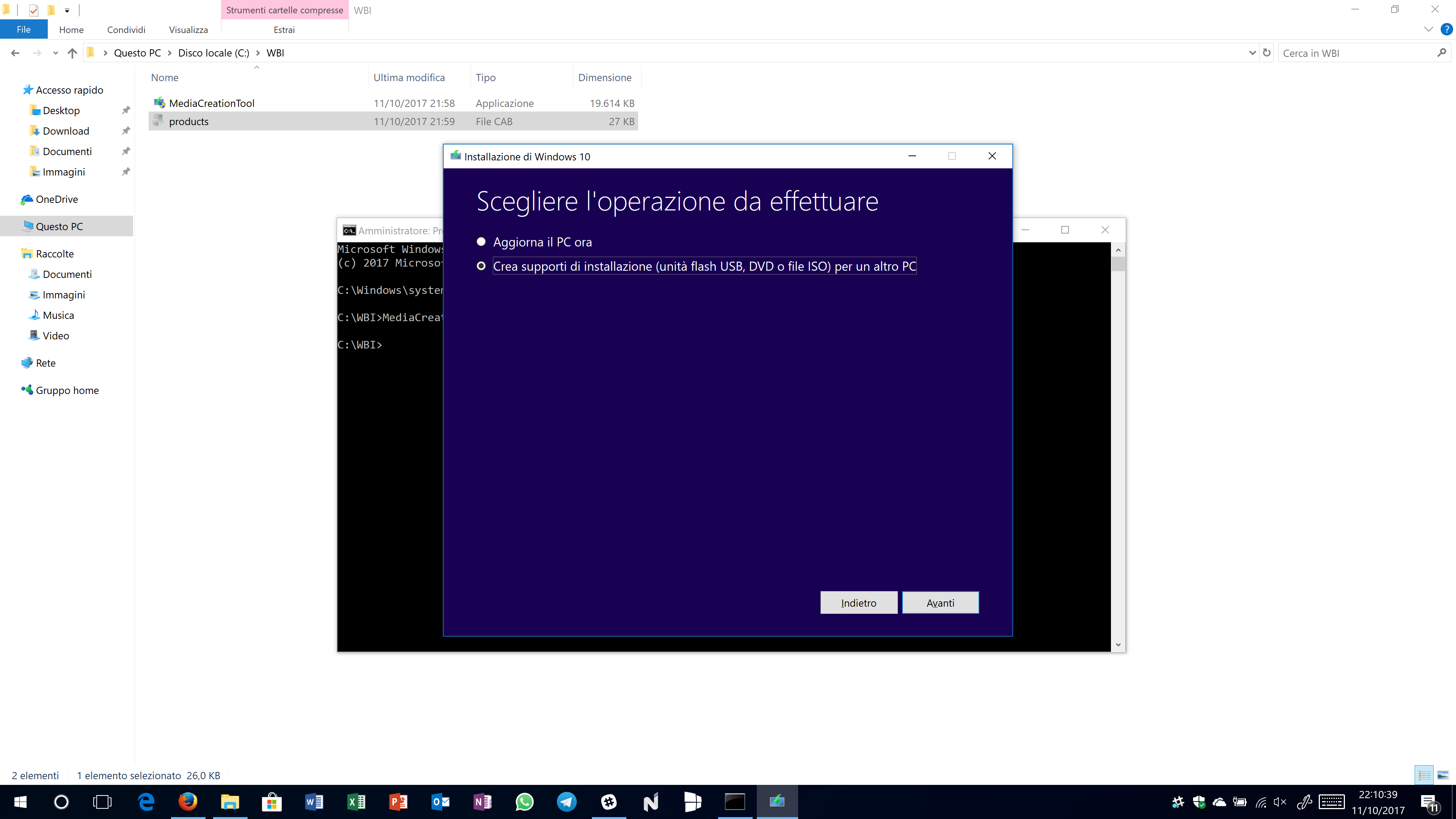Open pinned Desktop folder in sidebar
The image size is (1456, 819).
click(61, 110)
